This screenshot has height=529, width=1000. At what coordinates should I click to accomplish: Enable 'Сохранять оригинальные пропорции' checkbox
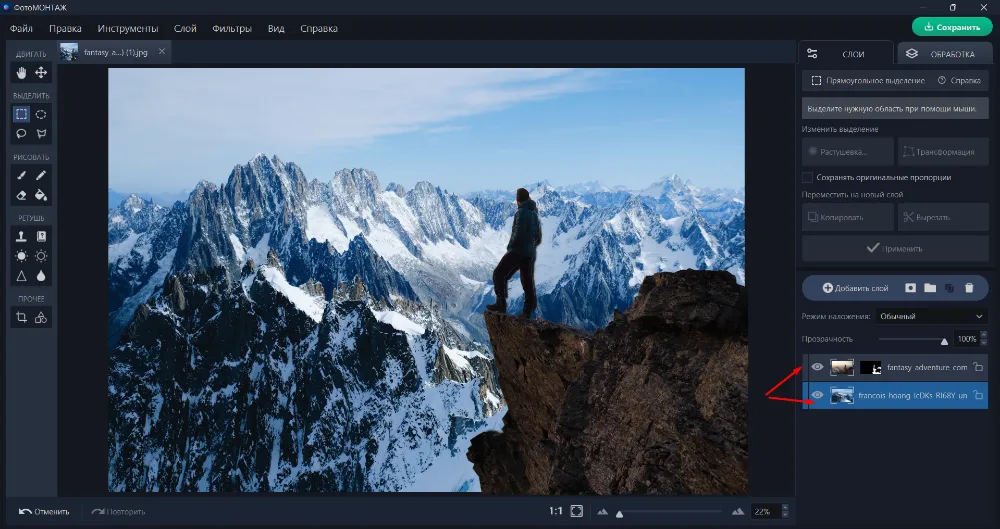coord(808,177)
